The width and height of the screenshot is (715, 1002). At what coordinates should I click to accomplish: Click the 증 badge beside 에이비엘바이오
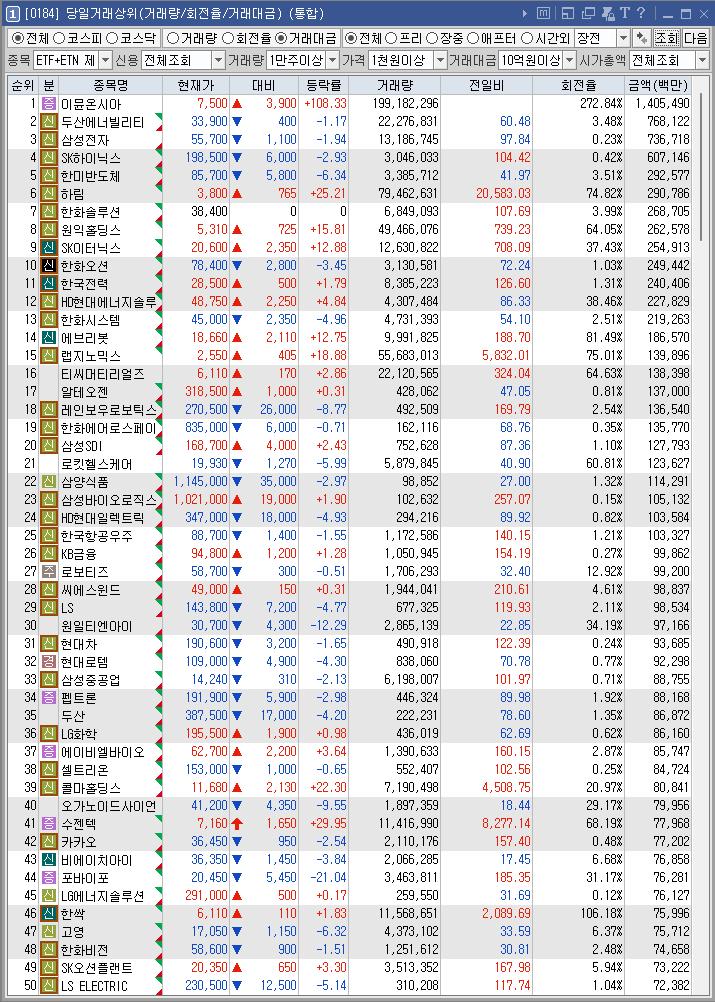(x=49, y=752)
